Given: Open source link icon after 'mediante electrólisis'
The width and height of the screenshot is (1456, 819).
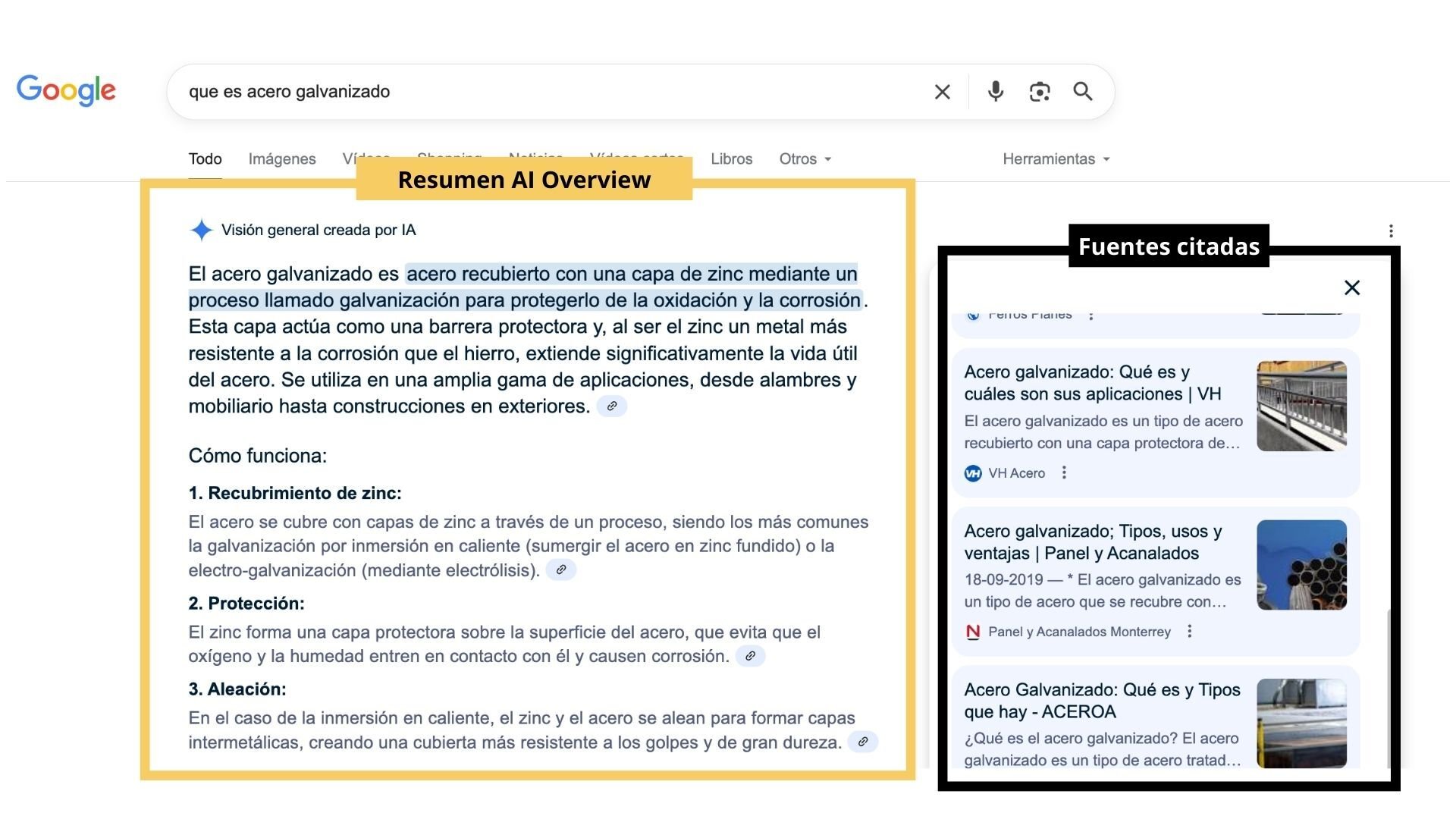Looking at the screenshot, I should coord(561,570).
